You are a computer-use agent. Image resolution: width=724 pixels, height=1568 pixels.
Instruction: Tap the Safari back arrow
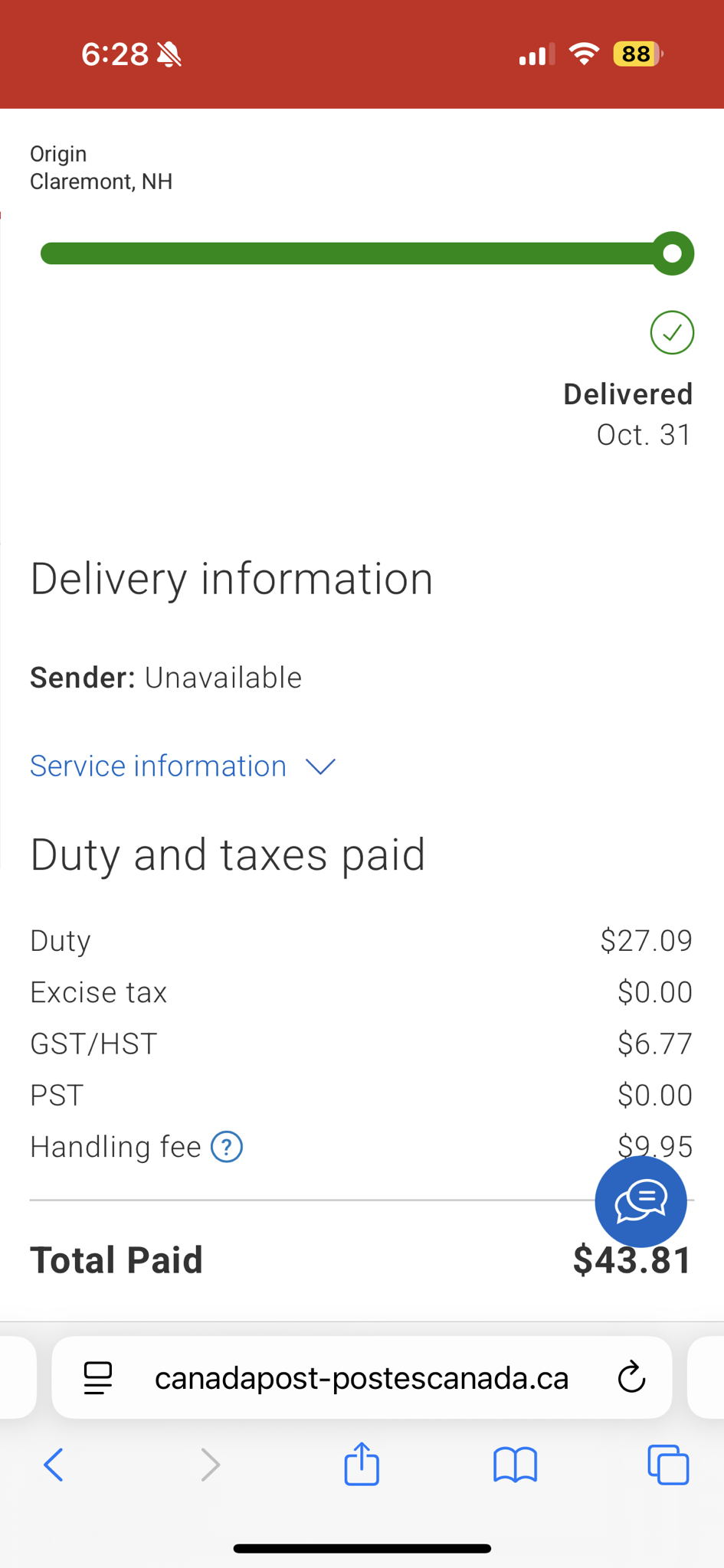click(54, 1465)
